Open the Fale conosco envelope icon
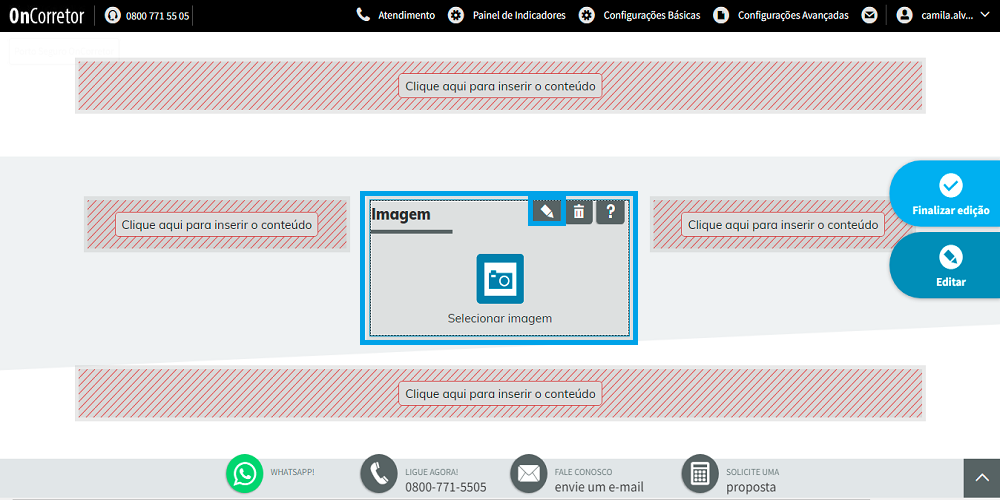The image size is (1000, 500). point(529,473)
